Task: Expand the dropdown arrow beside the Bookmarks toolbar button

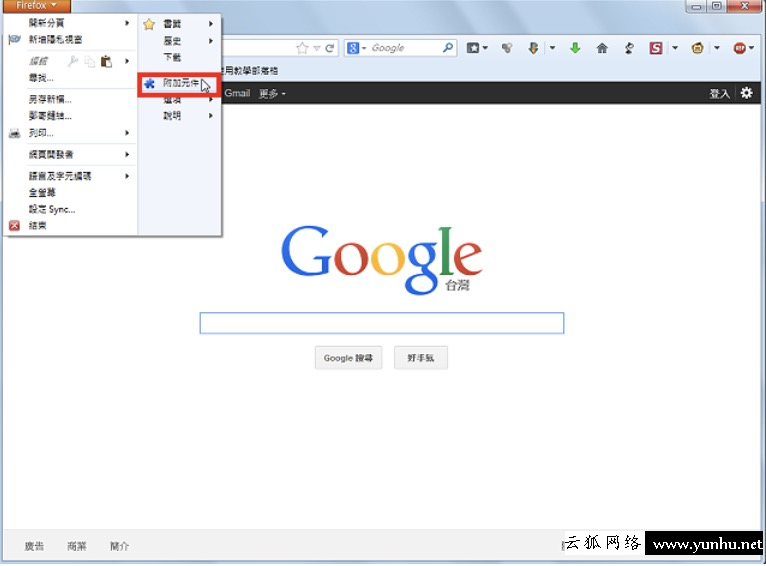Action: point(485,48)
